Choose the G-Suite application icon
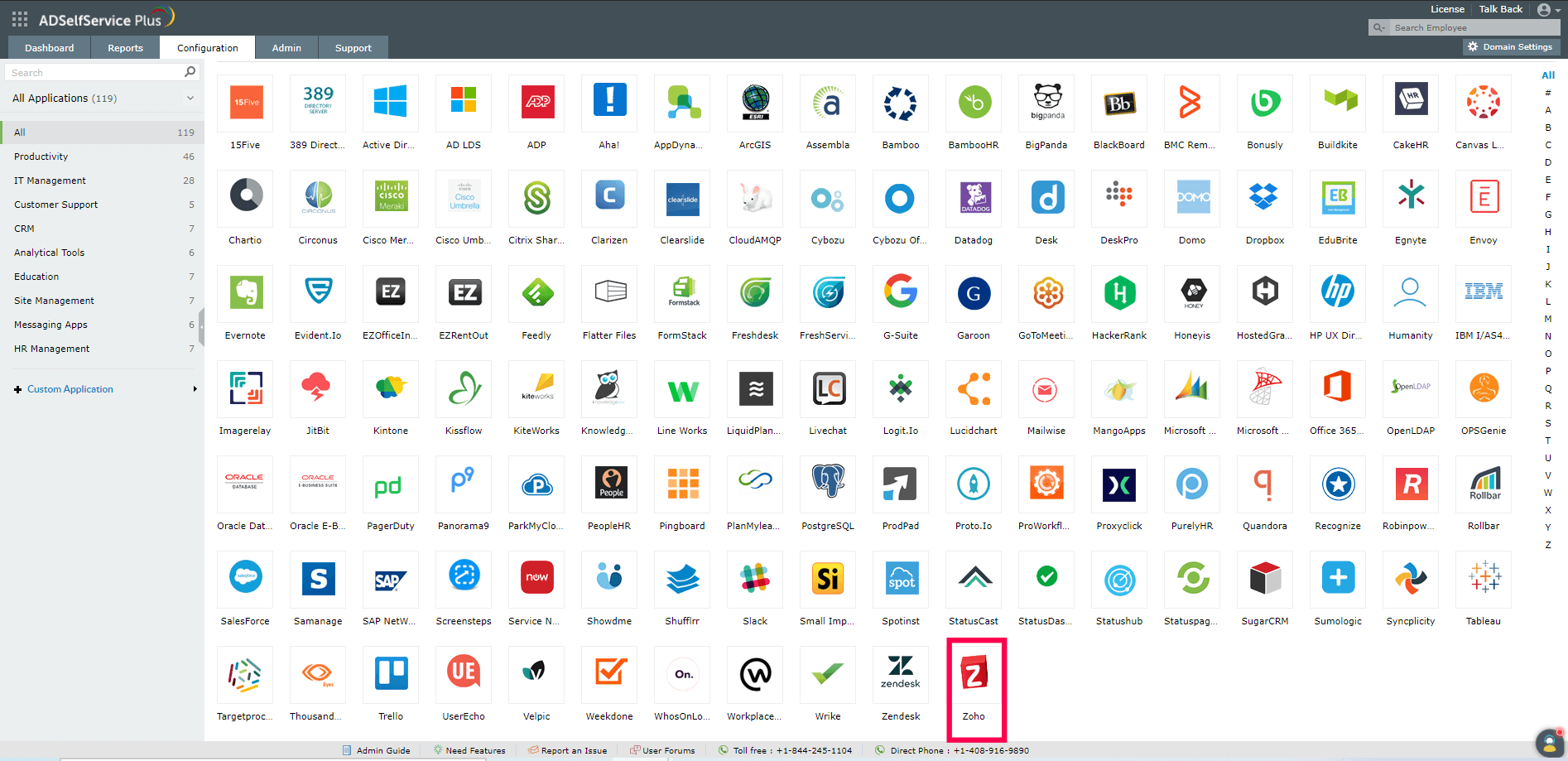The width and height of the screenshot is (1568, 761). click(901, 293)
